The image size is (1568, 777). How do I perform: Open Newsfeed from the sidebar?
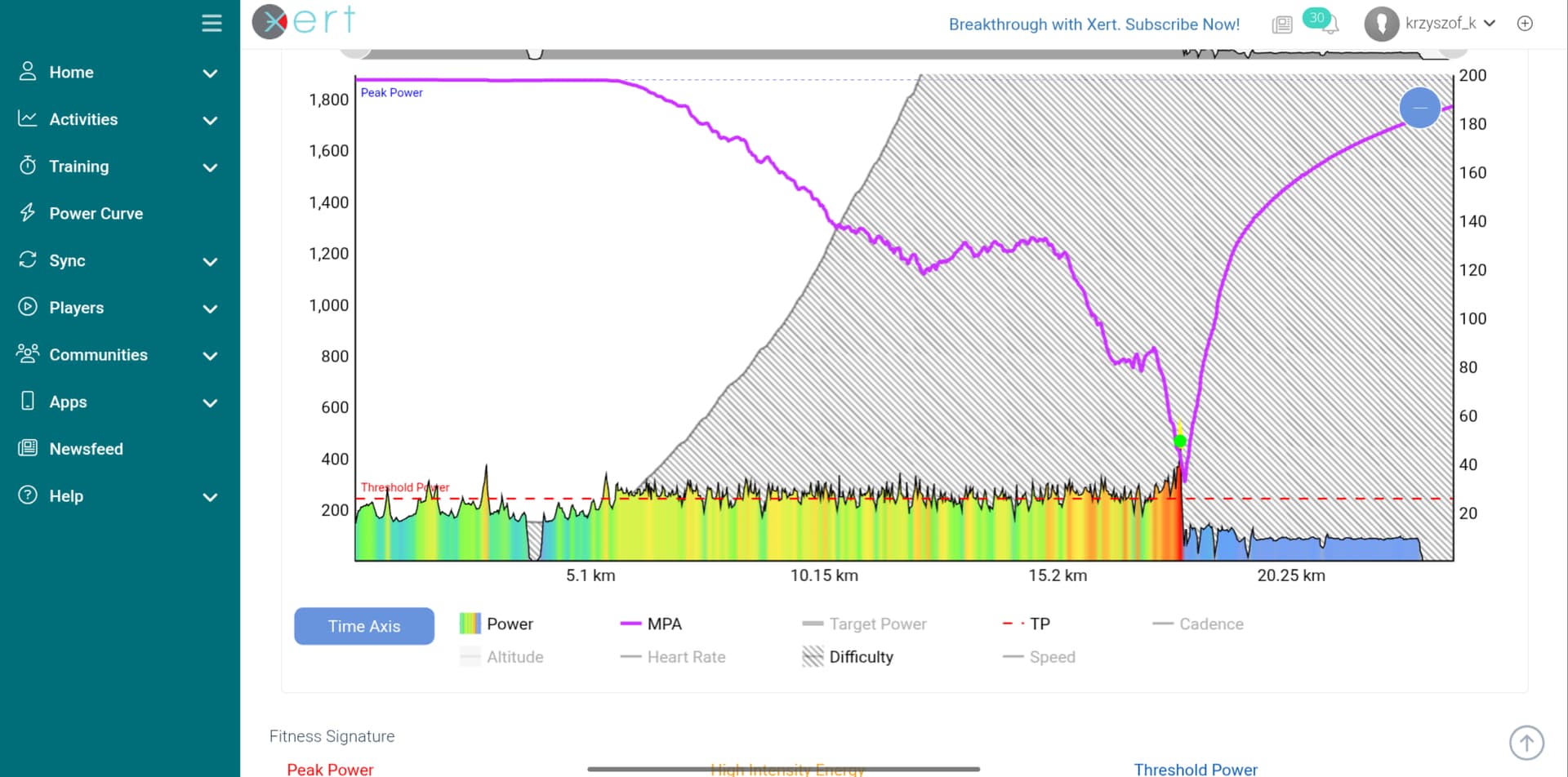(x=86, y=449)
